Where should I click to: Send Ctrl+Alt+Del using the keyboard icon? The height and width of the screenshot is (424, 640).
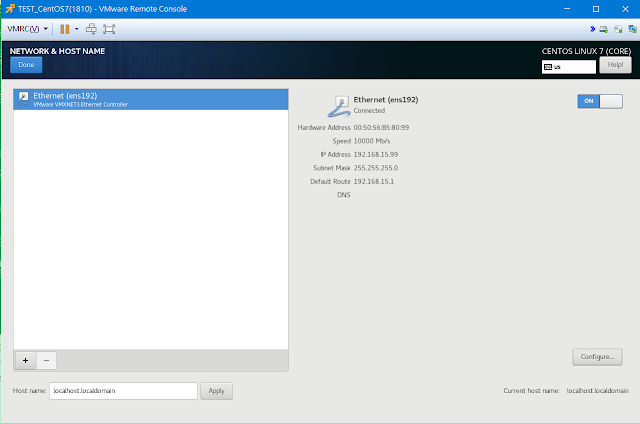click(91, 29)
